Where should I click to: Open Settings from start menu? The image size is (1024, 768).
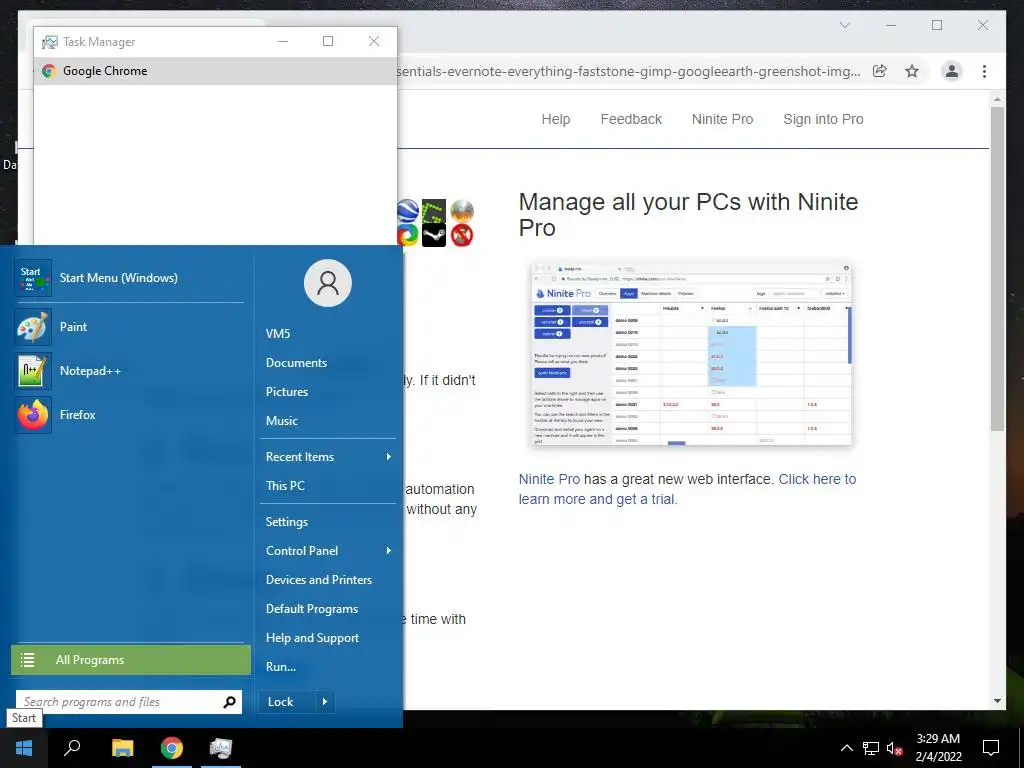[287, 522]
